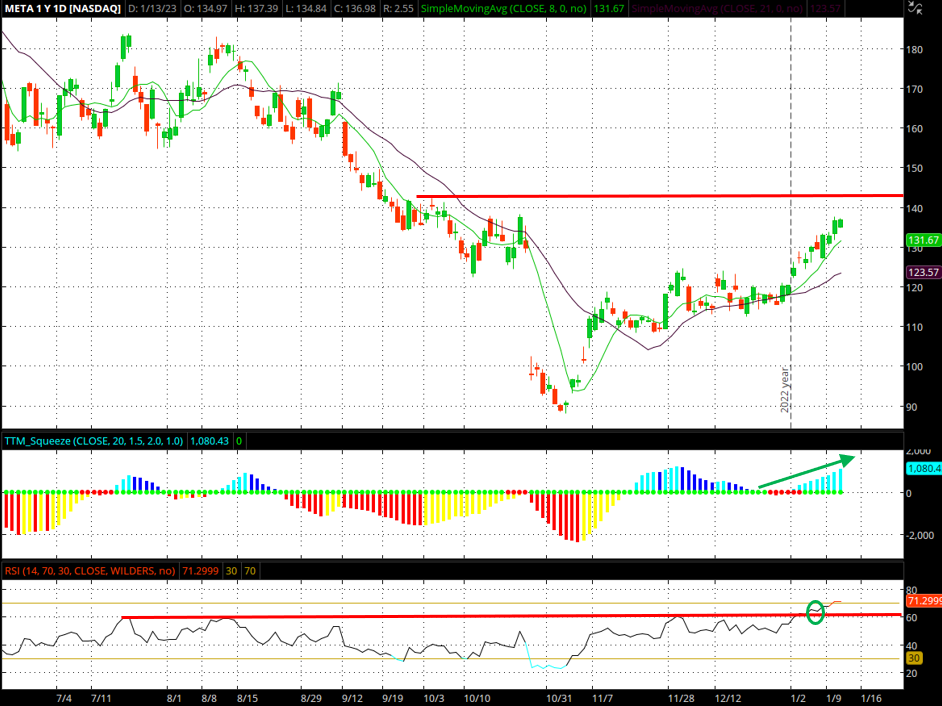Click the 140 price axis label

tap(914, 208)
